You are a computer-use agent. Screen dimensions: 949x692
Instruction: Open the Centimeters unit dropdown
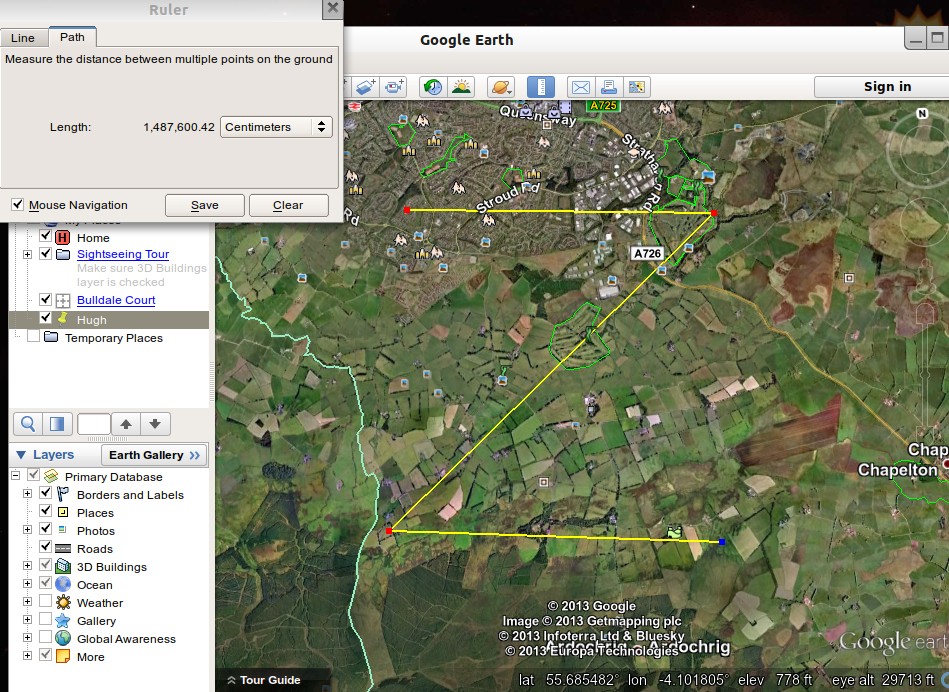(x=276, y=127)
